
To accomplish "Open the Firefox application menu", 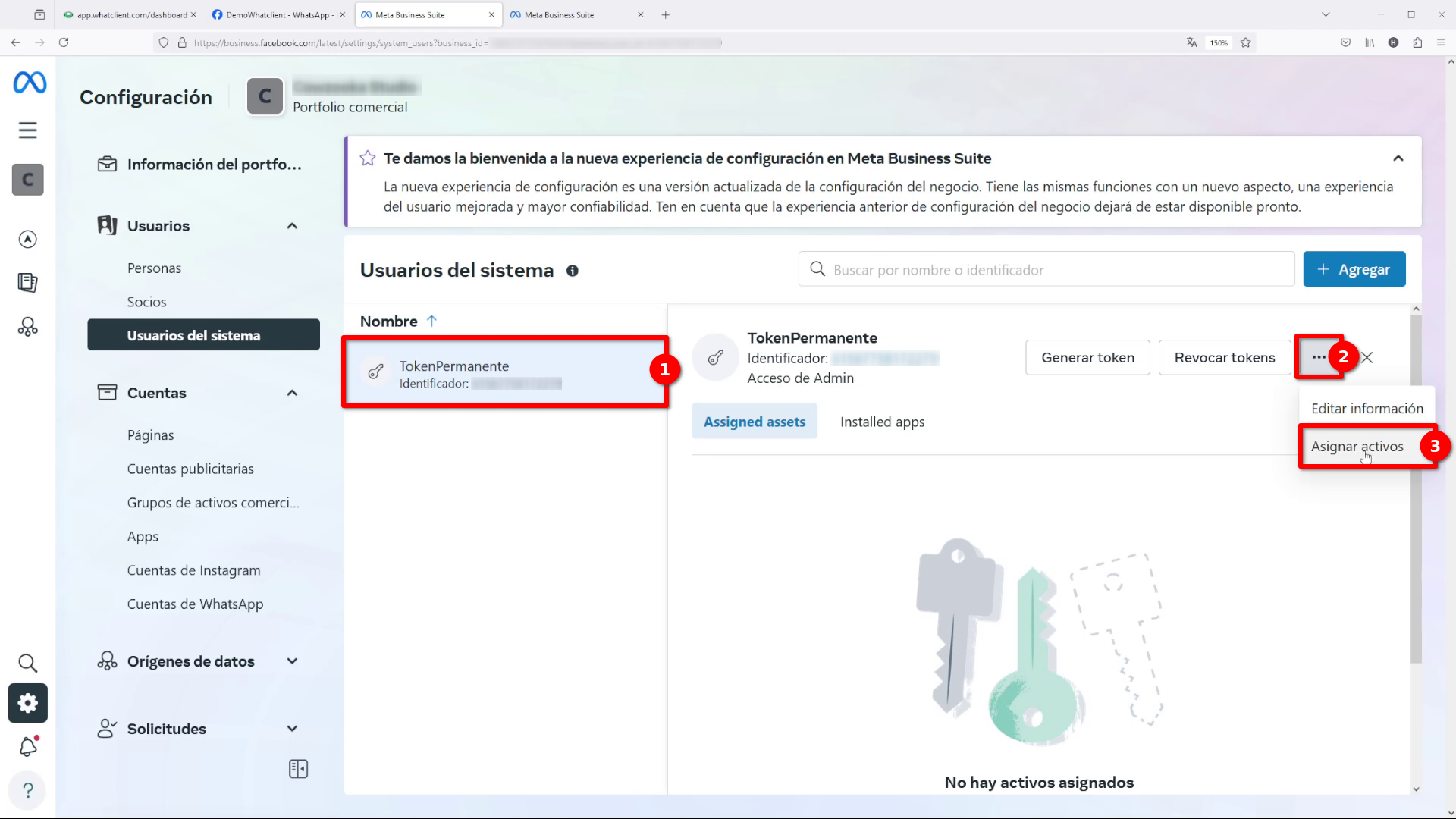I will coord(1441,42).
